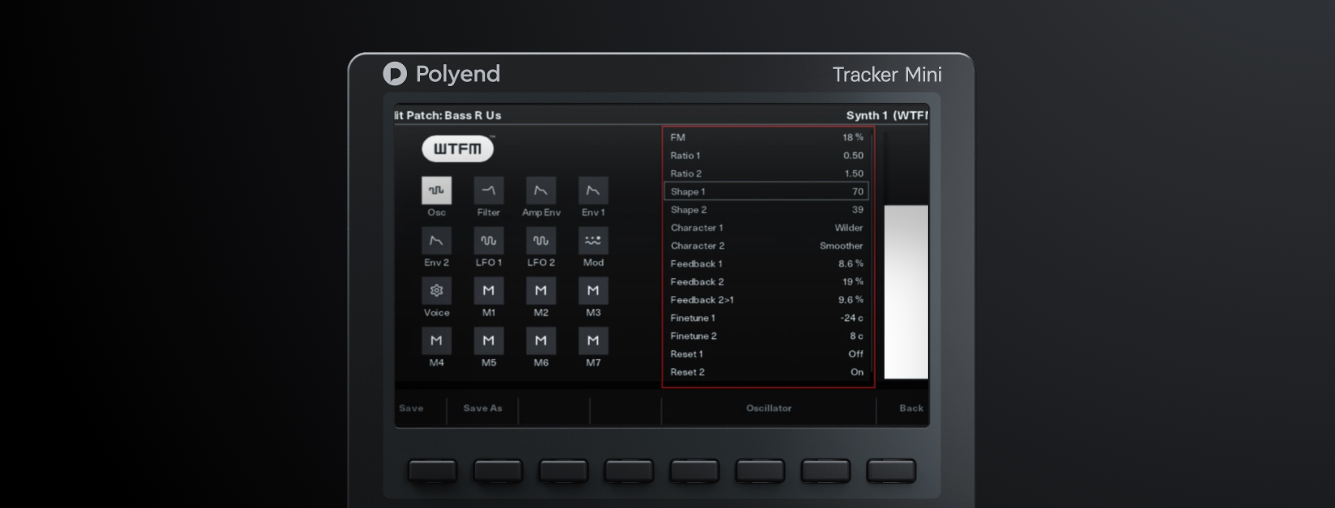
Task: Click the Synth 1 (WTFM) header label
Action: pyautogui.click(x=887, y=115)
